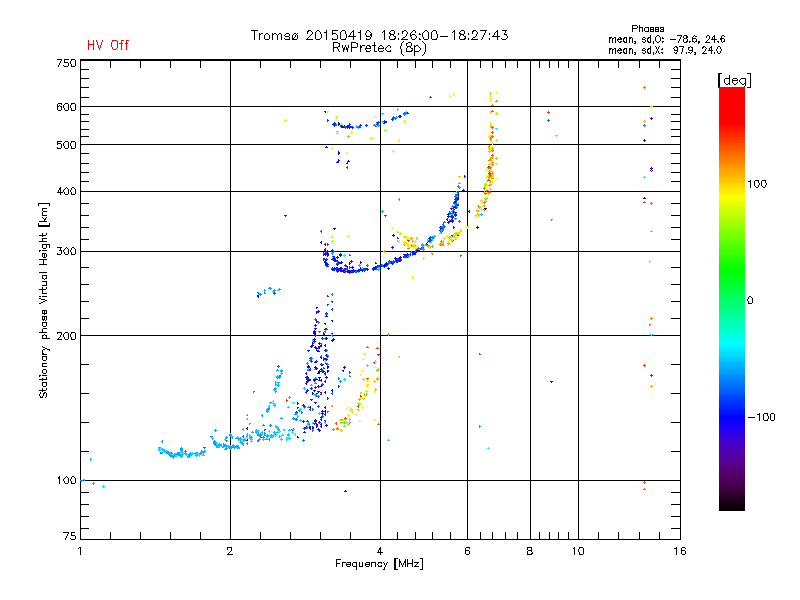Click the 'Frequency [MHz]' axis title

(x=379, y=564)
